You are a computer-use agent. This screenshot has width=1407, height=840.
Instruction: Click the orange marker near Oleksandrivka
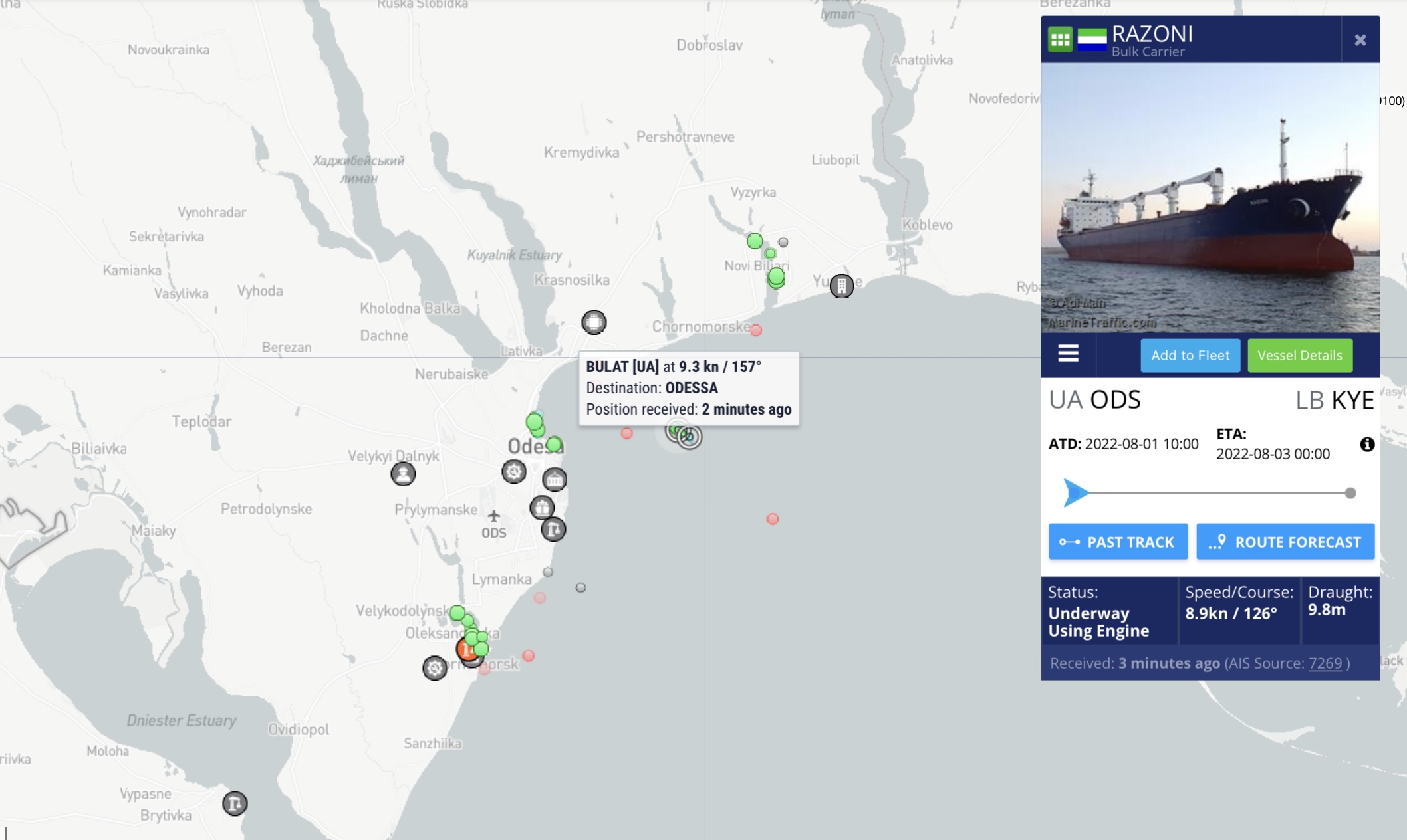pyautogui.click(x=466, y=649)
